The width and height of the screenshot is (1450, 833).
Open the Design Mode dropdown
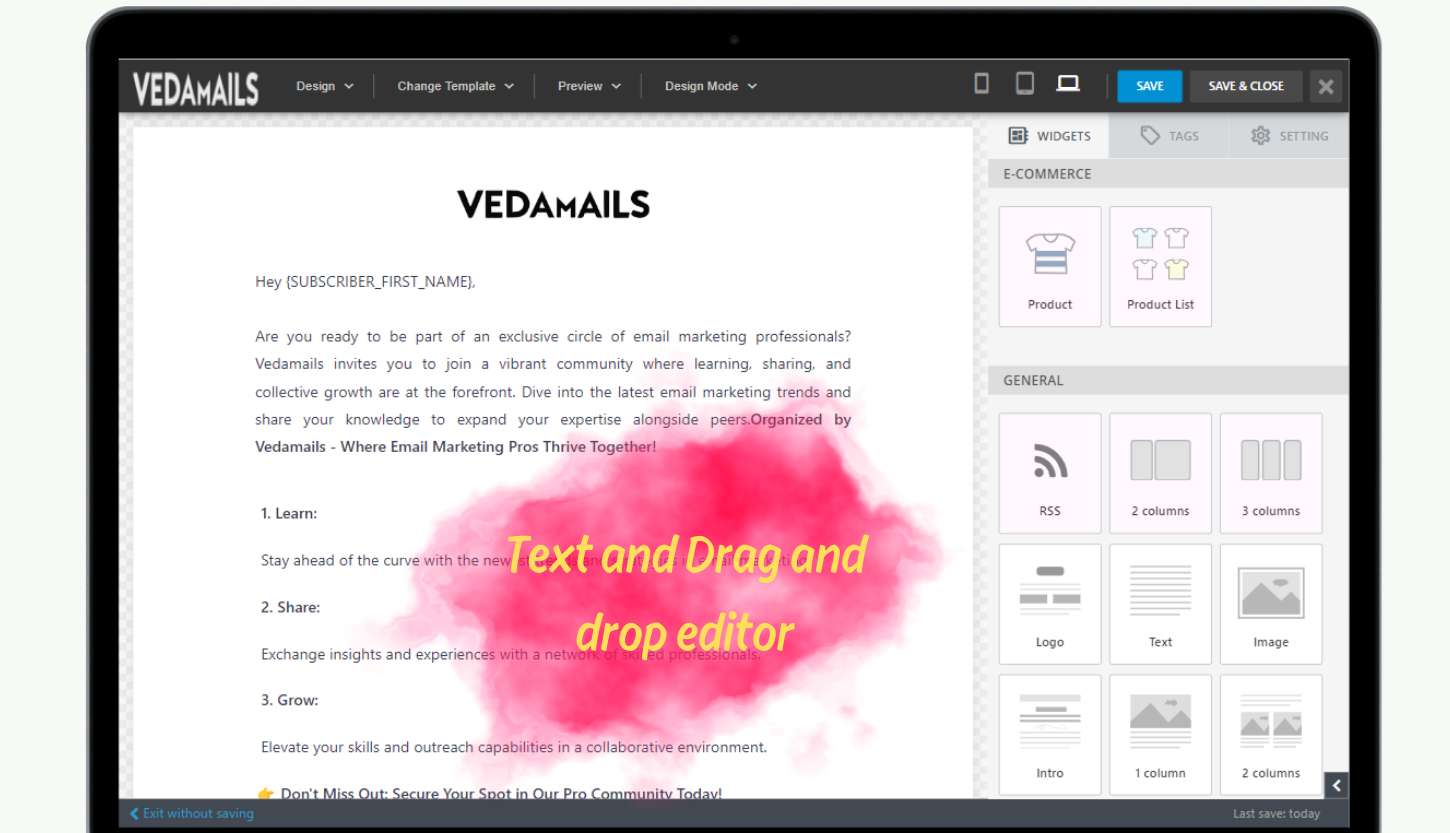(711, 86)
